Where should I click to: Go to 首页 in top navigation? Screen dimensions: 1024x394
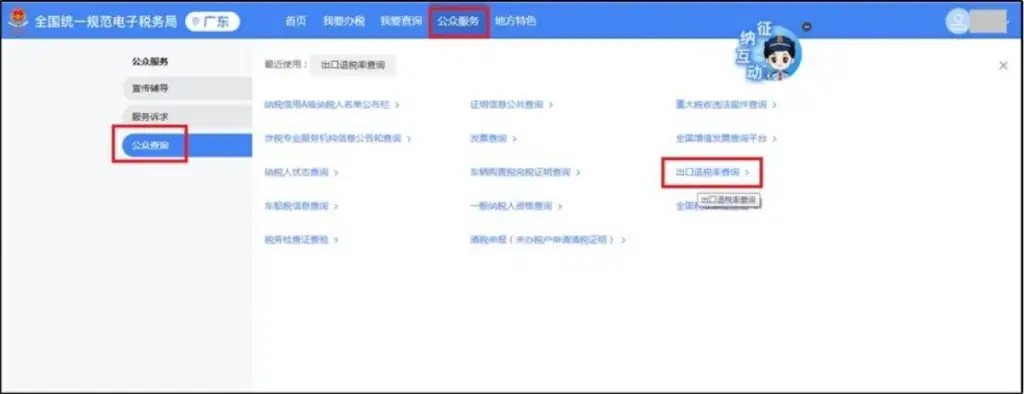[x=295, y=21]
